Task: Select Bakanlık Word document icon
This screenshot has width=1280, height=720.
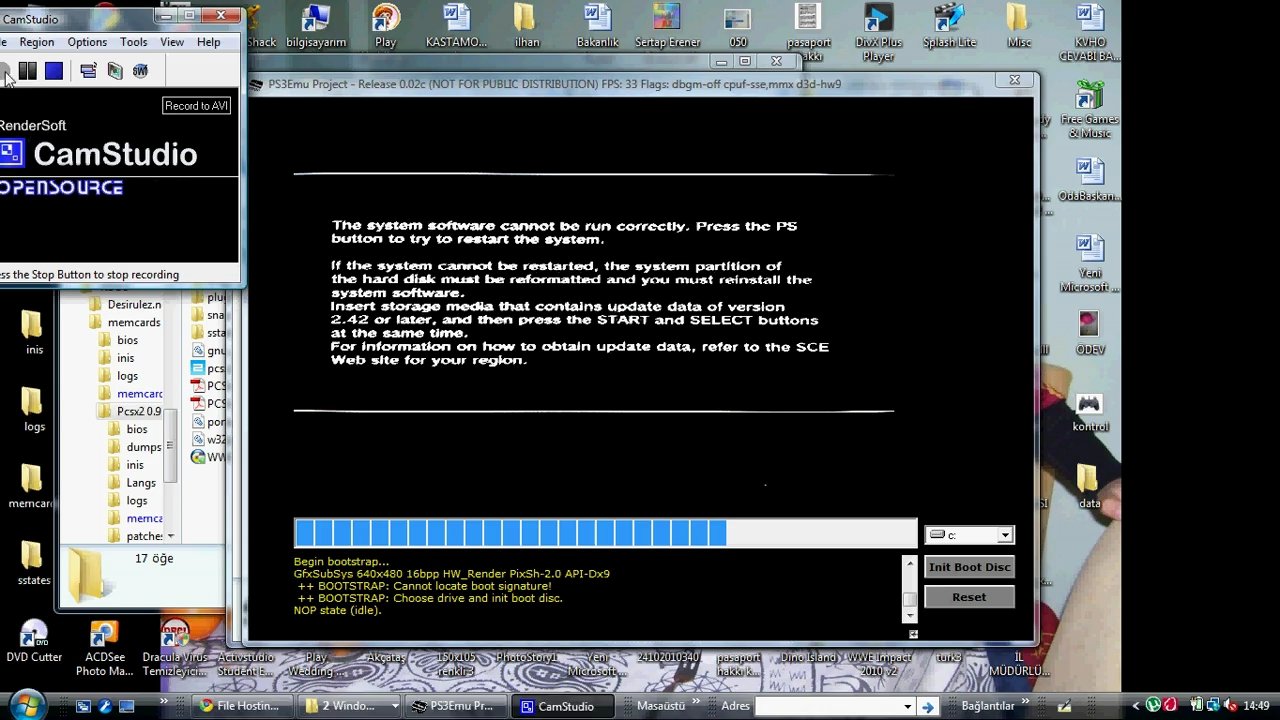Action: click(x=597, y=26)
